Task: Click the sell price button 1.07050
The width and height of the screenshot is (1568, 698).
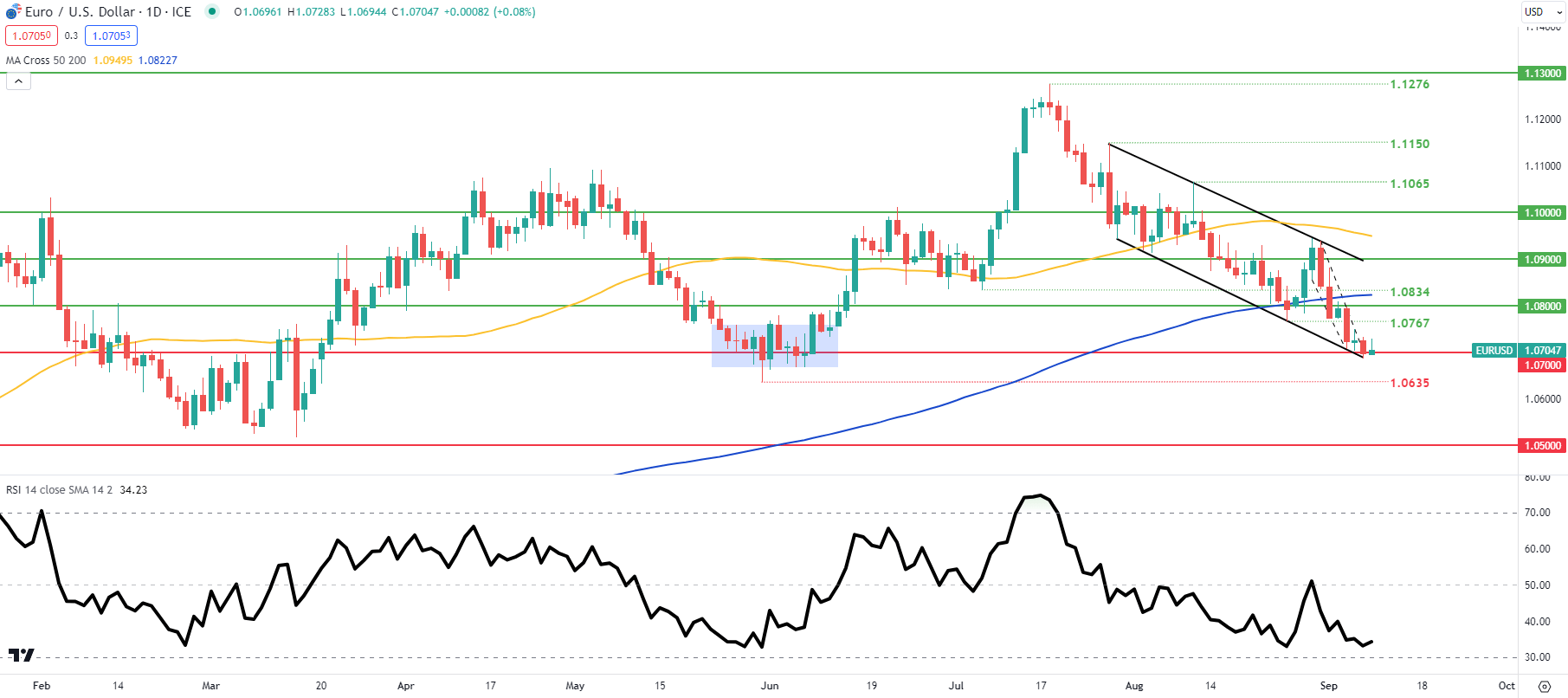Action: 31,36
